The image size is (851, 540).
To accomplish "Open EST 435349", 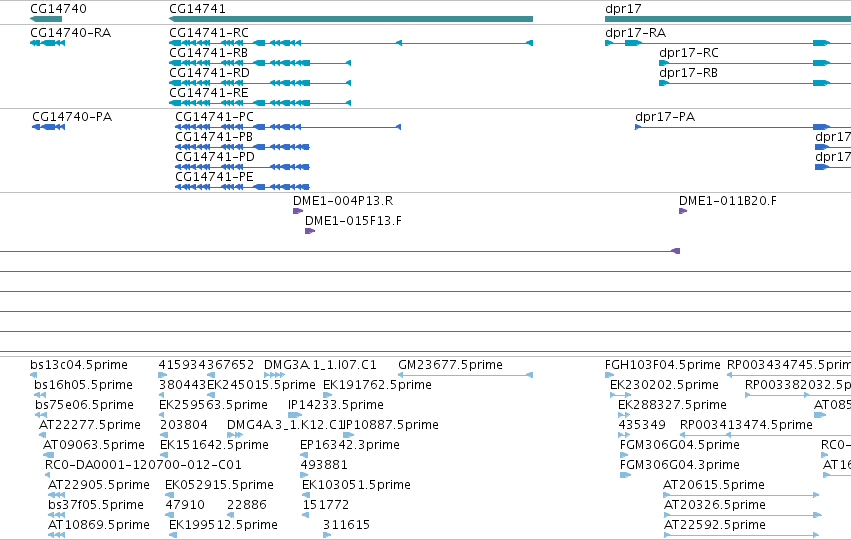I will point(642,425).
